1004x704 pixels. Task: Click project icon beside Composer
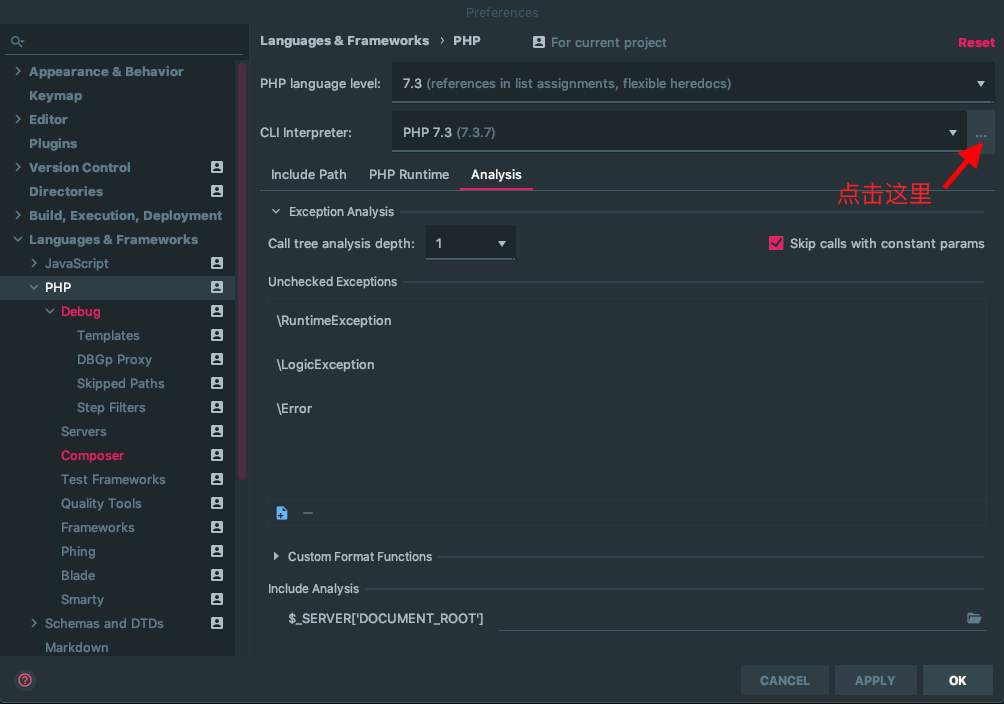coord(217,455)
